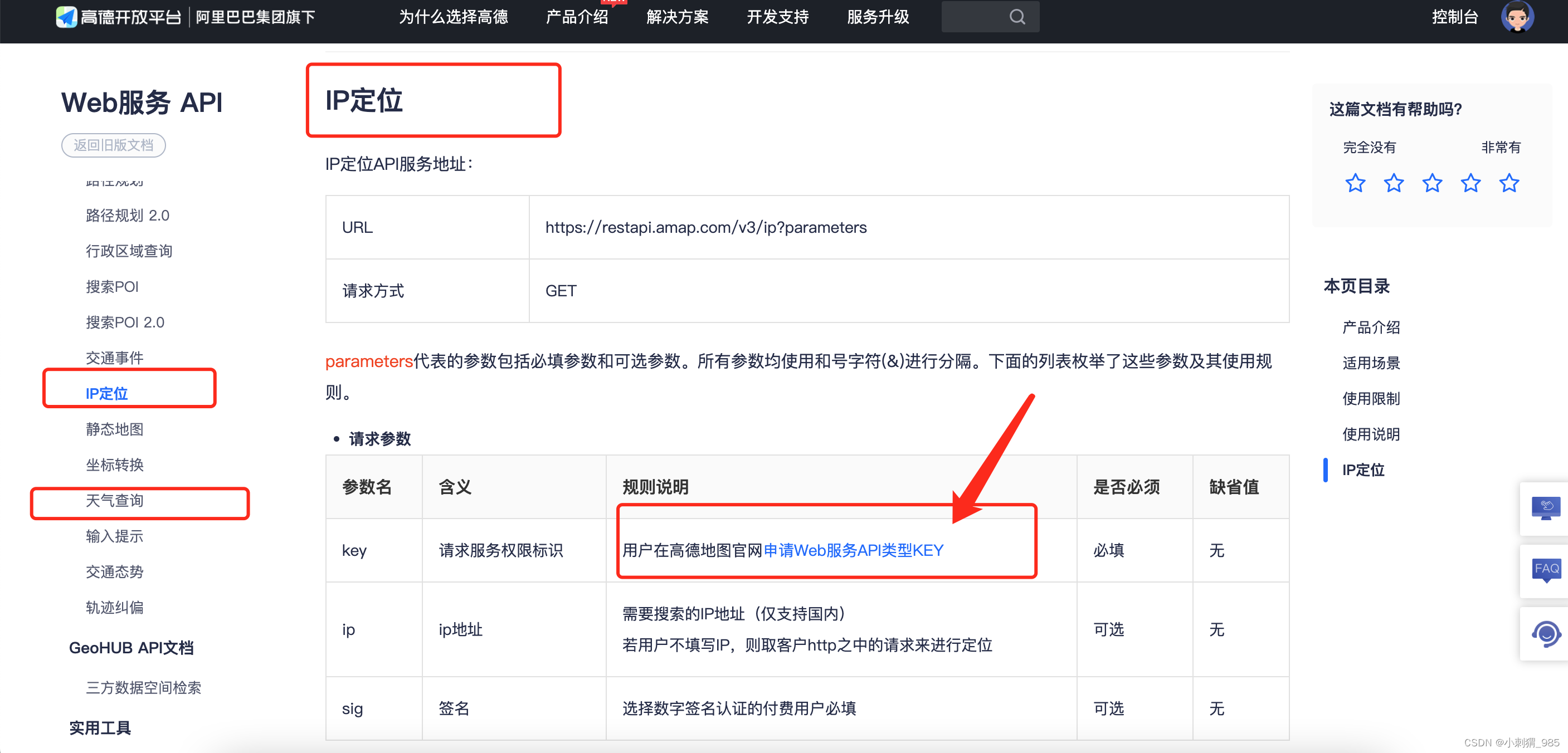Jump to 适用场景 in page contents
The height and width of the screenshot is (753, 1568).
[x=1371, y=363]
